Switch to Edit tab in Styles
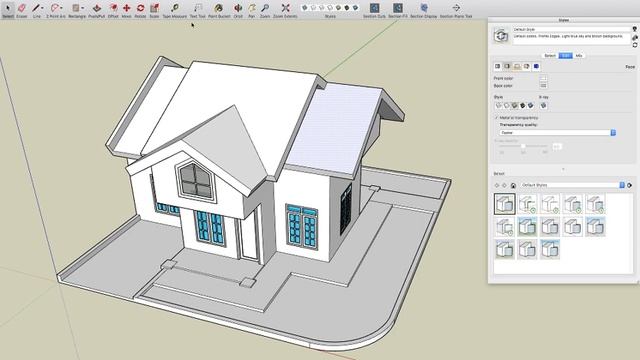Screen dimensions: 640x360 click(565, 56)
